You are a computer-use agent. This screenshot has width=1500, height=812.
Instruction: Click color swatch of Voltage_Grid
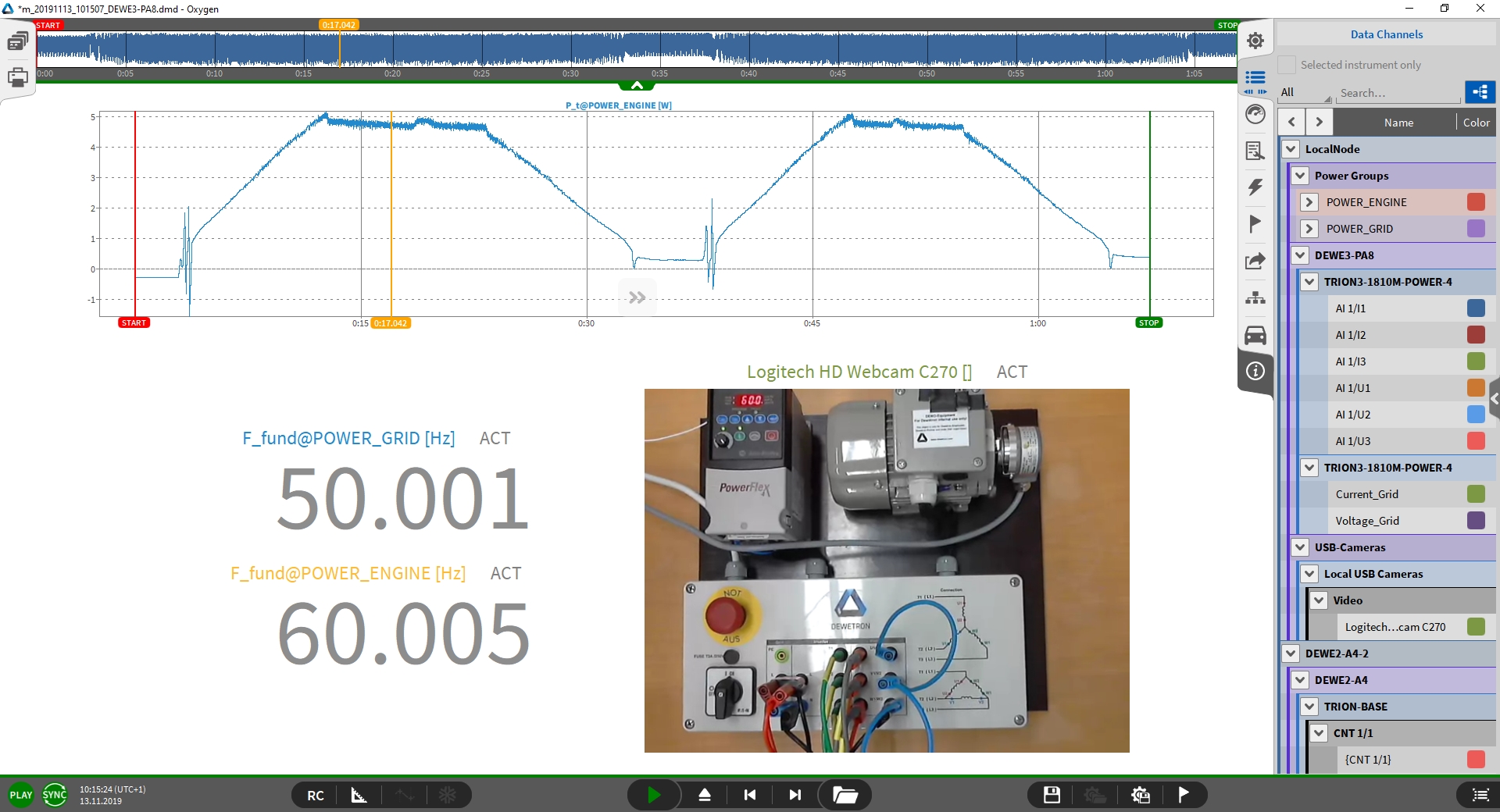click(x=1476, y=521)
